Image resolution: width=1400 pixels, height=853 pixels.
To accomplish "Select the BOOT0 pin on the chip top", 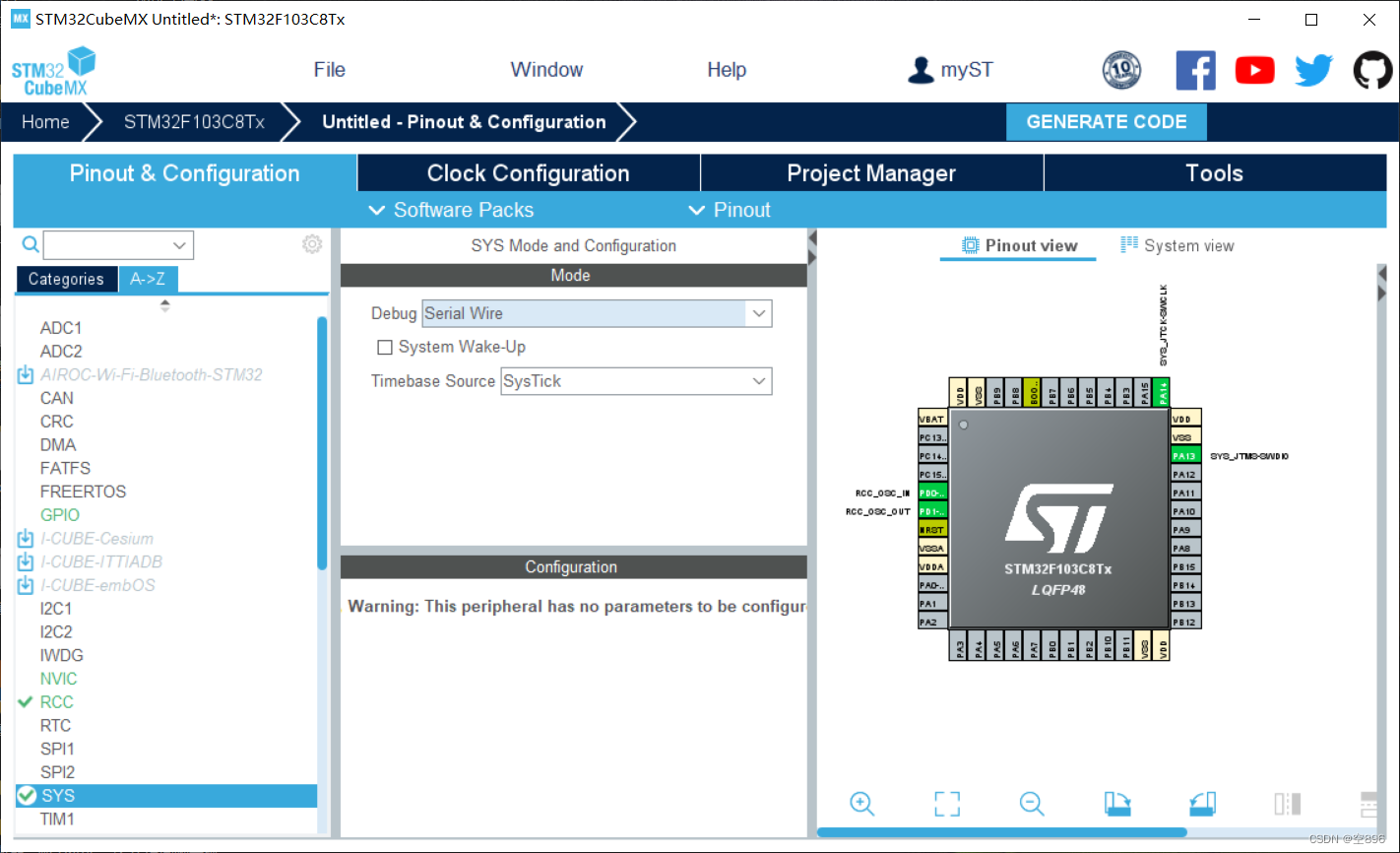I will point(1033,392).
